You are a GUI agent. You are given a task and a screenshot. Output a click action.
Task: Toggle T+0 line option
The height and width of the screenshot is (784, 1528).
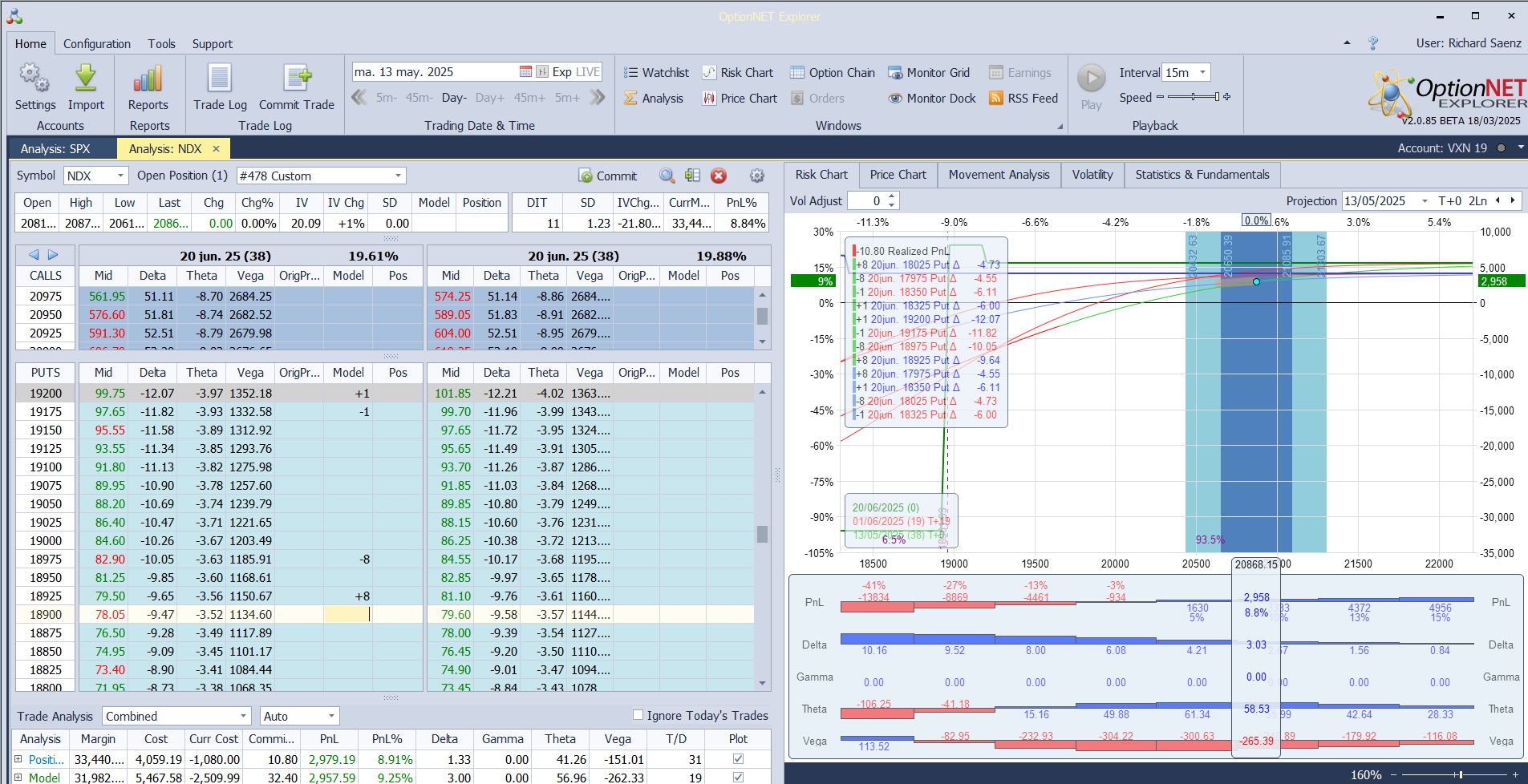point(1450,201)
